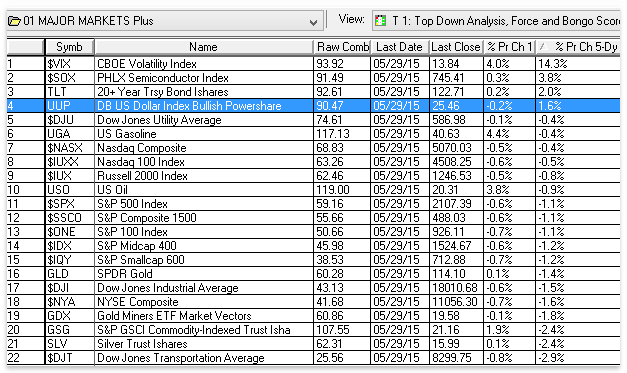This screenshot has width=627, height=373.
Task: Click the sort arrow on % Pr Ch 5-Dy header
Action: pos(543,47)
